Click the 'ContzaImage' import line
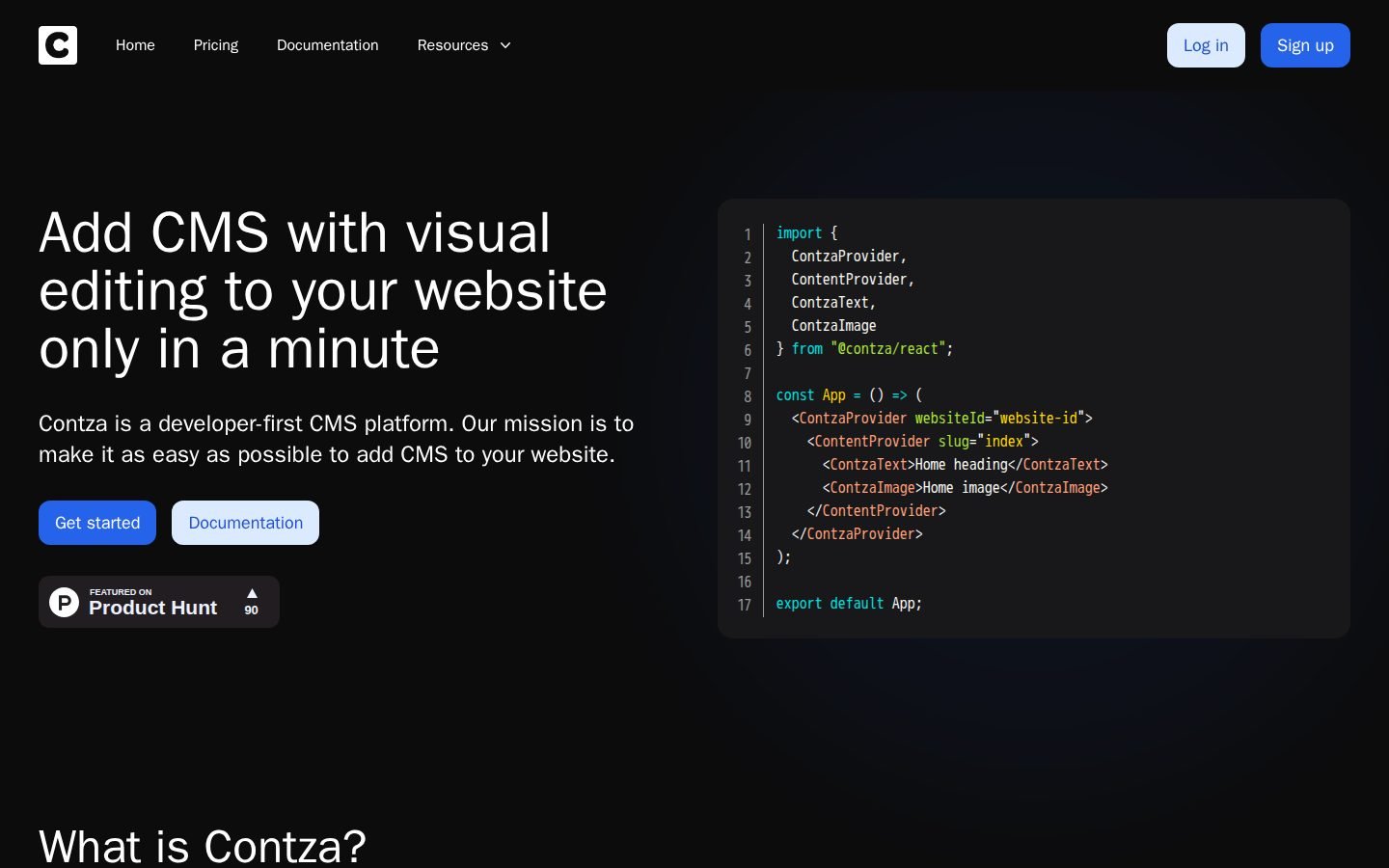Image resolution: width=1389 pixels, height=868 pixels. [833, 325]
